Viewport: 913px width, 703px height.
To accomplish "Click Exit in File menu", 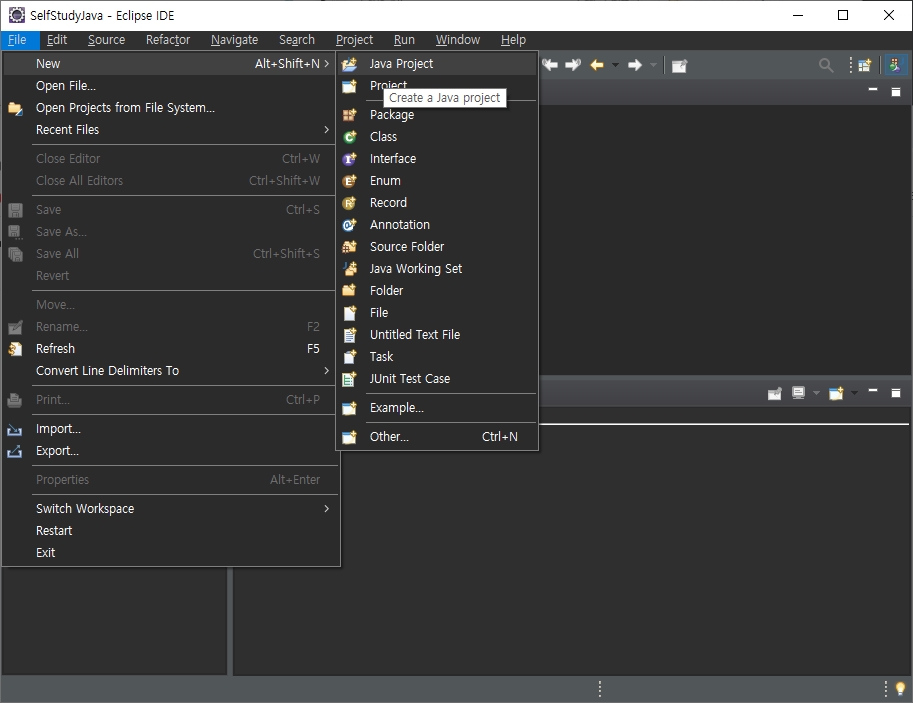I will pos(170,553).
